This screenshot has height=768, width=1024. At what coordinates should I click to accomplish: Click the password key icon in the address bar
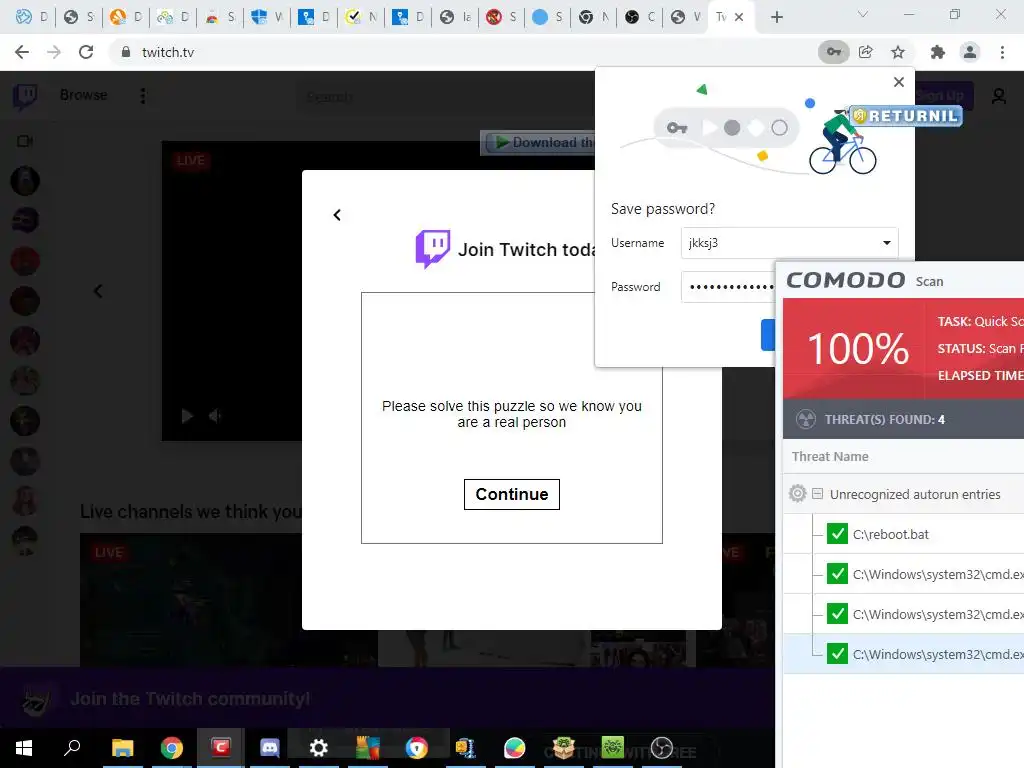833,52
